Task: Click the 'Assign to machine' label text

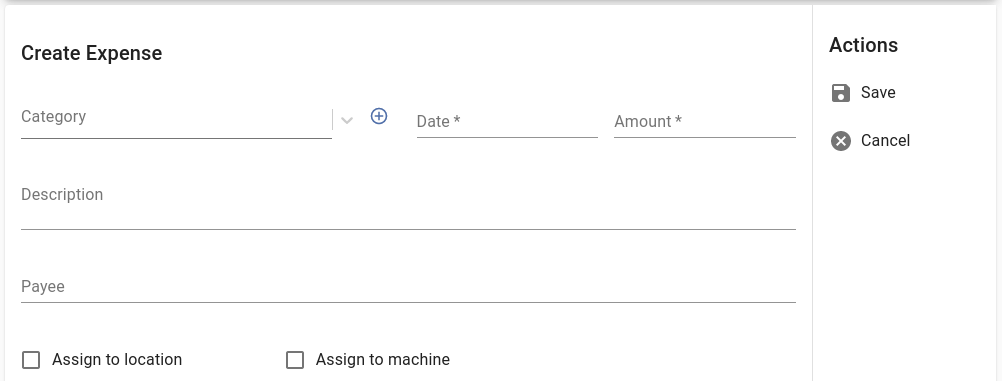Action: pos(383,360)
